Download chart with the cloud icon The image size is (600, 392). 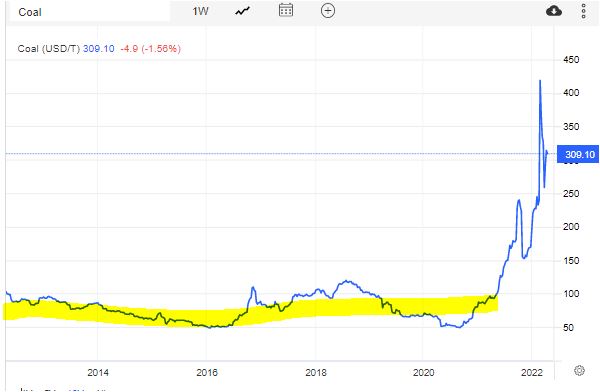pos(554,11)
